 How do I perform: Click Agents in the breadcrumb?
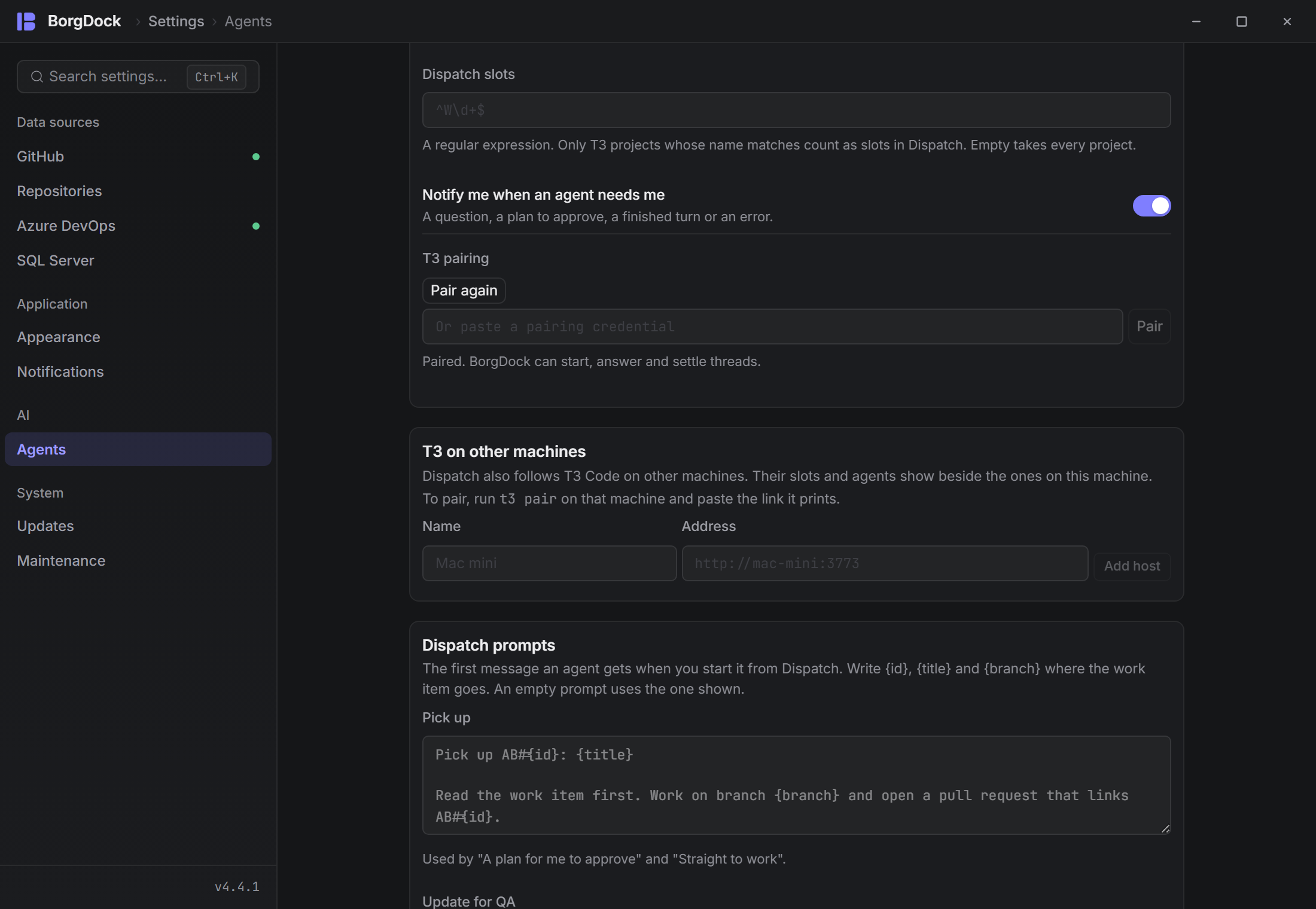pos(248,22)
